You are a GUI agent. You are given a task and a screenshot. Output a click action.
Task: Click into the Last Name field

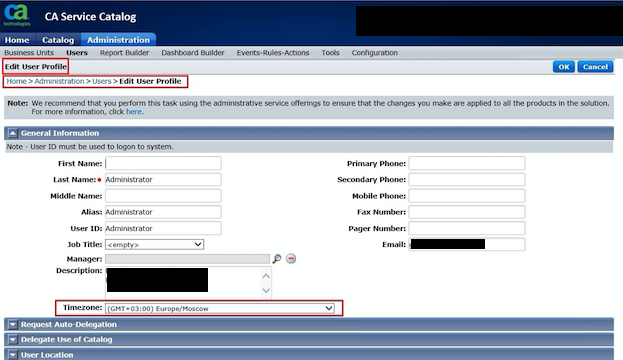coord(163,180)
